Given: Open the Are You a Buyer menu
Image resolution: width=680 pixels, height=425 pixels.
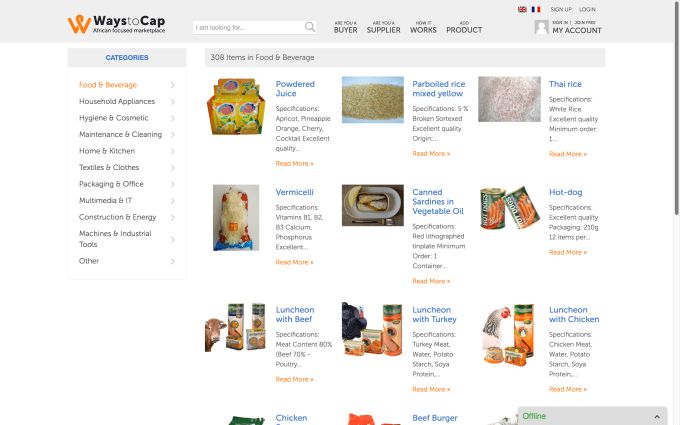Looking at the screenshot, I should pos(346,27).
